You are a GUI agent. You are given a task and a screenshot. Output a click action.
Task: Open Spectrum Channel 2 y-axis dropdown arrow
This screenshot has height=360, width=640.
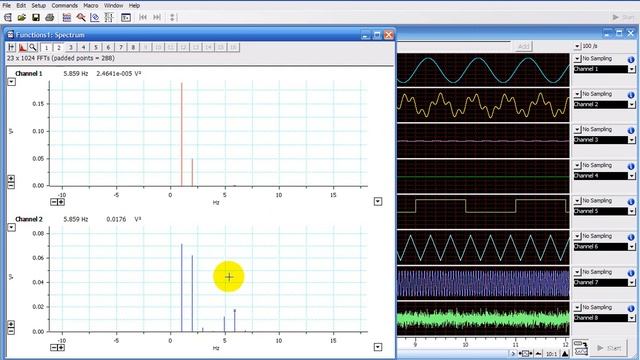(11, 227)
